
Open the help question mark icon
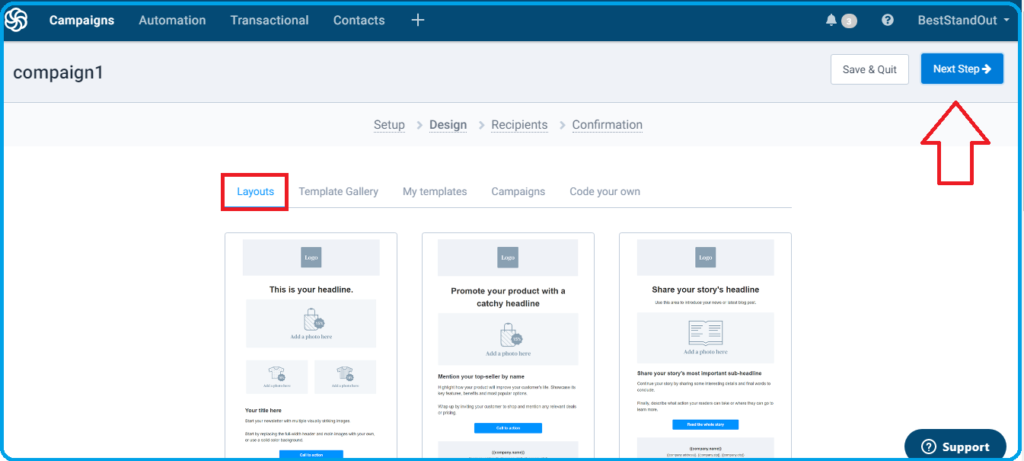(888, 20)
